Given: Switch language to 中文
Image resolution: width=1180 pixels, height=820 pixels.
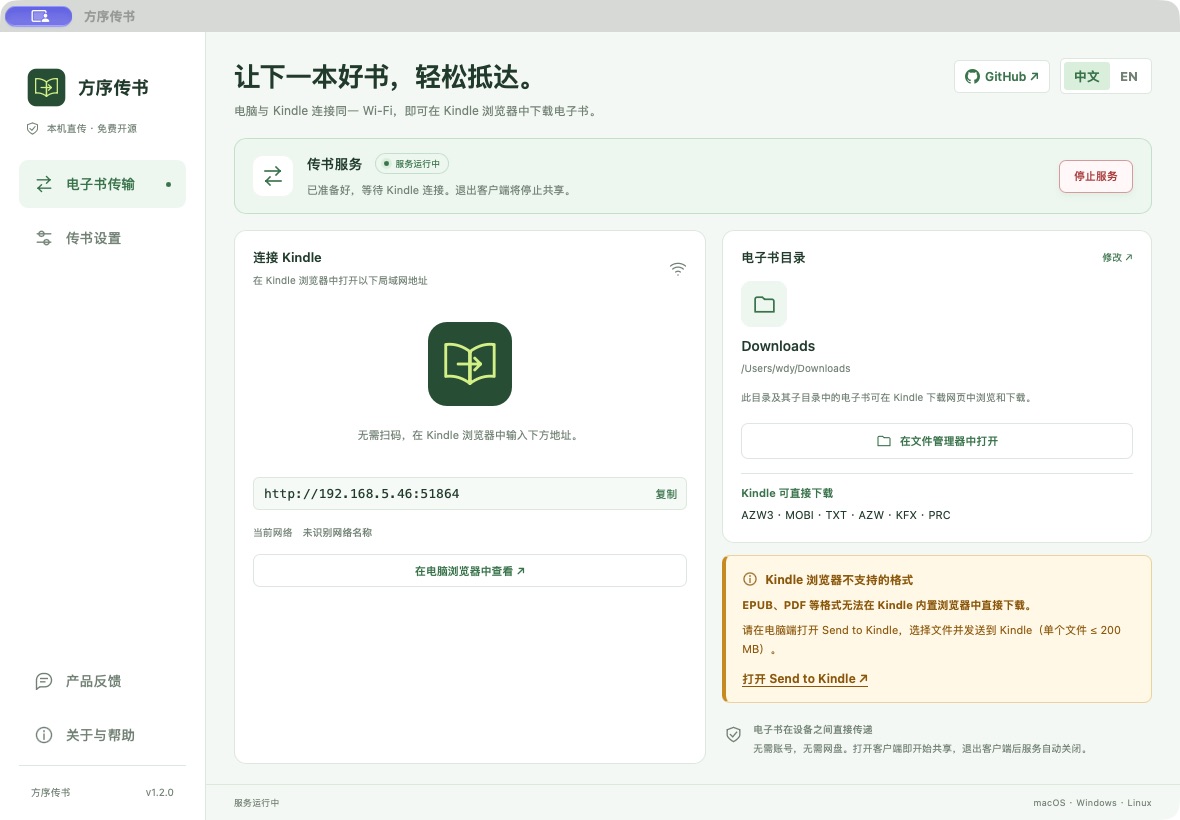Looking at the screenshot, I should pos(1087,76).
